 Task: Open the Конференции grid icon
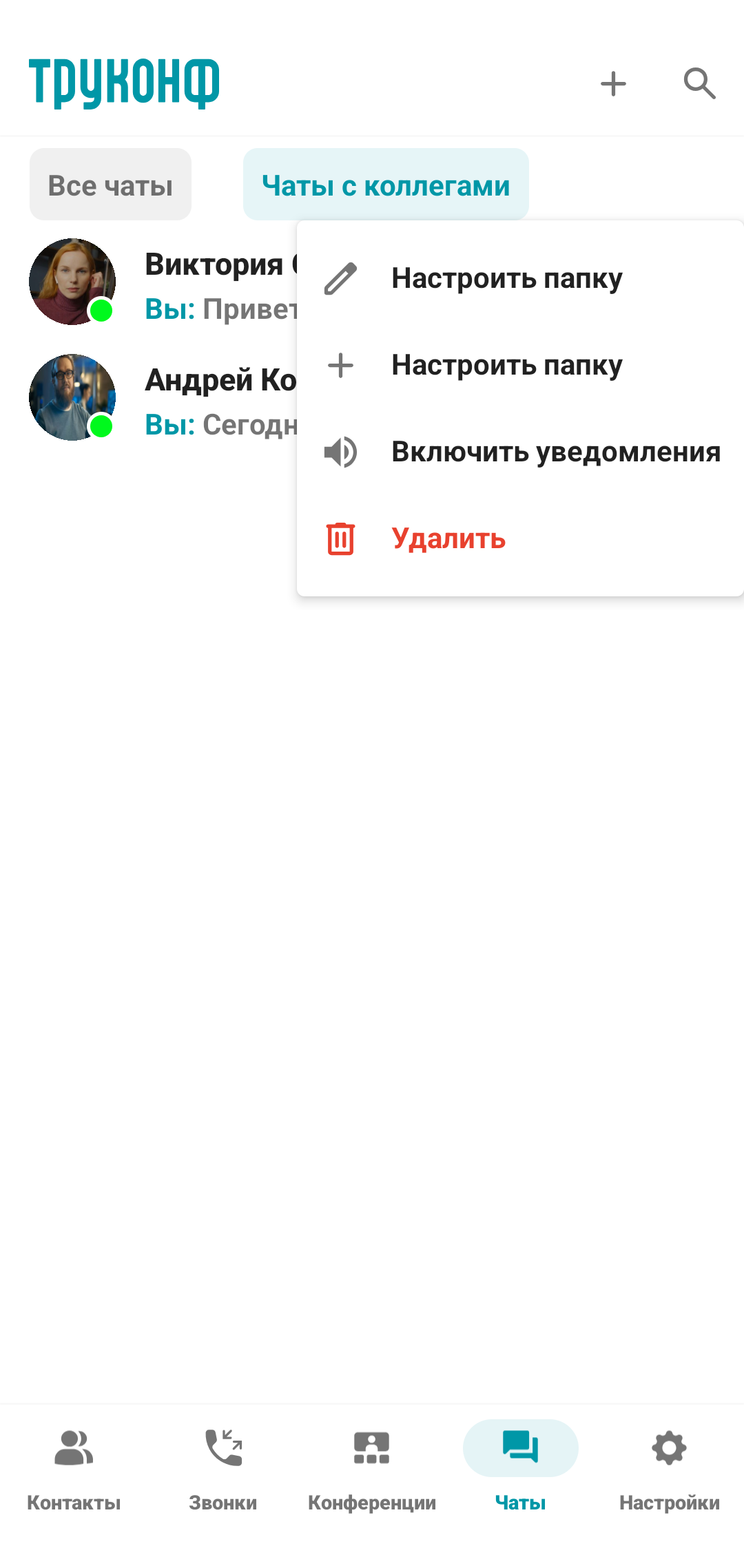372,1447
